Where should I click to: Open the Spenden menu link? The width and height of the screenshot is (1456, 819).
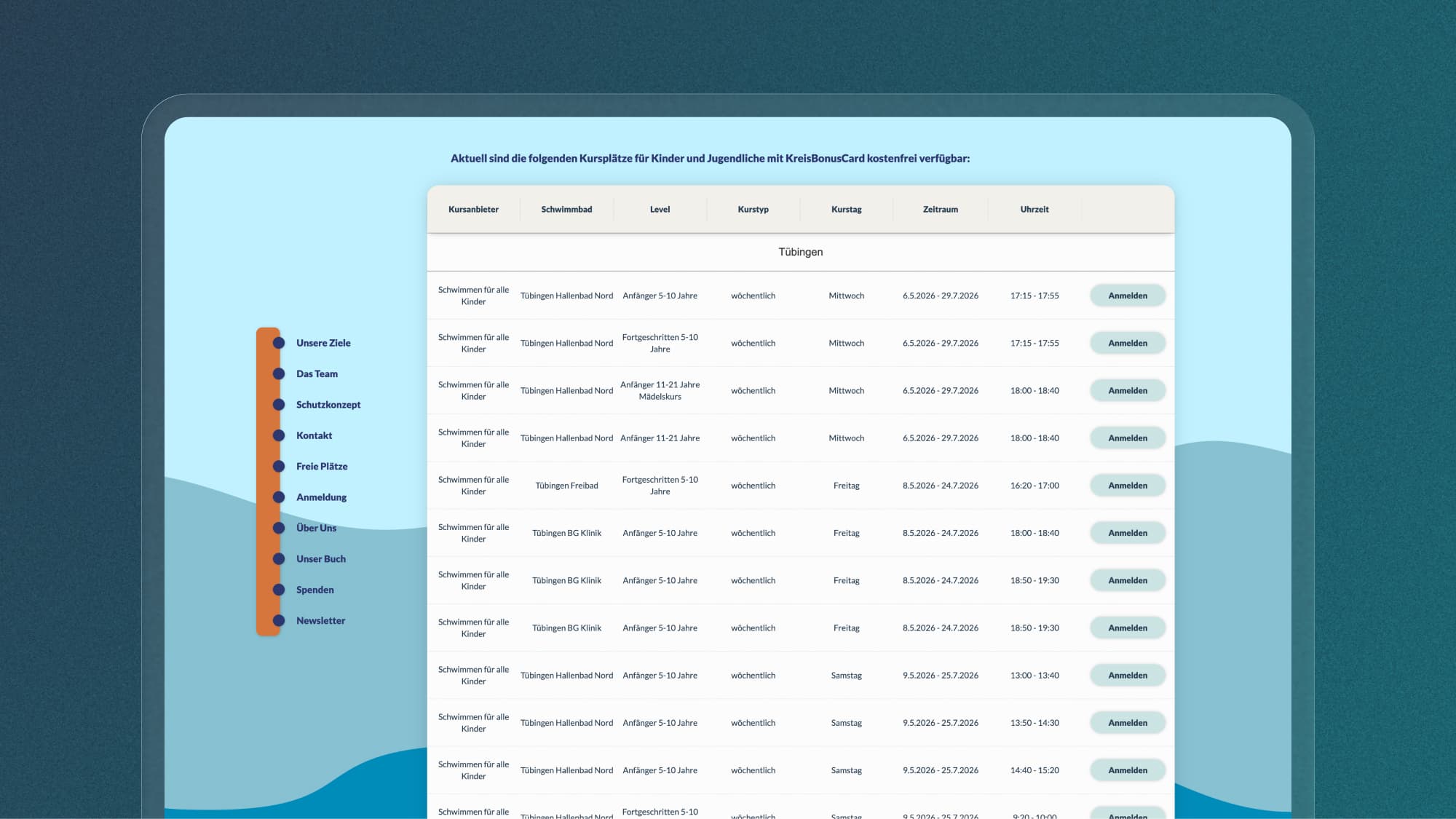[315, 590]
